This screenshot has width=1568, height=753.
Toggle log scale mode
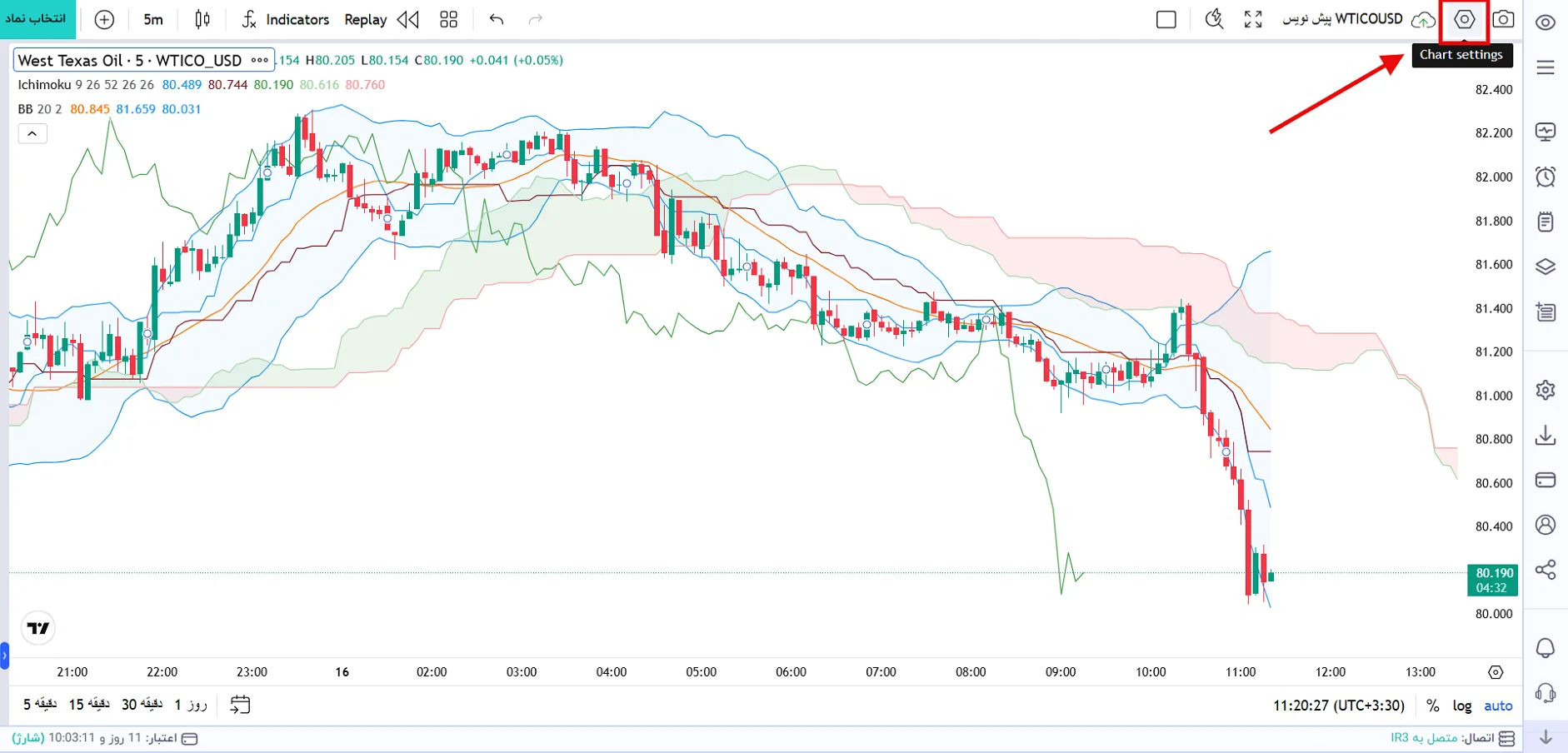[x=1462, y=706]
